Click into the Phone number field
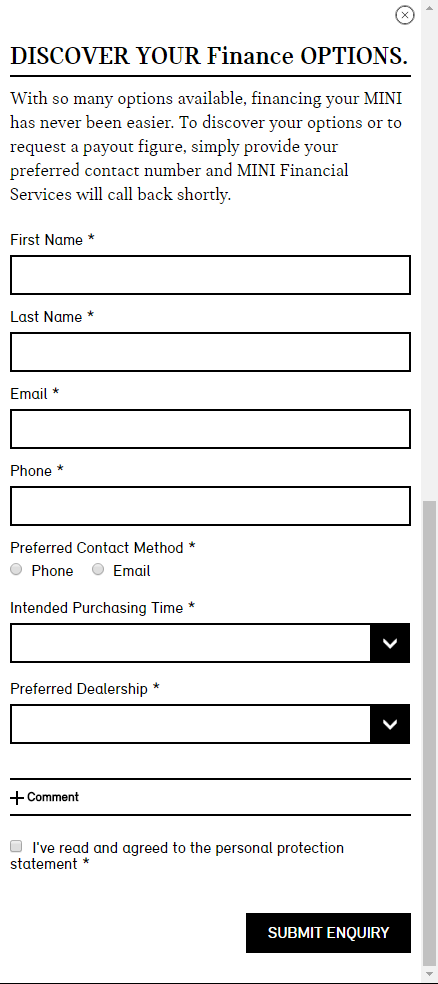The width and height of the screenshot is (438, 984). 210,506
